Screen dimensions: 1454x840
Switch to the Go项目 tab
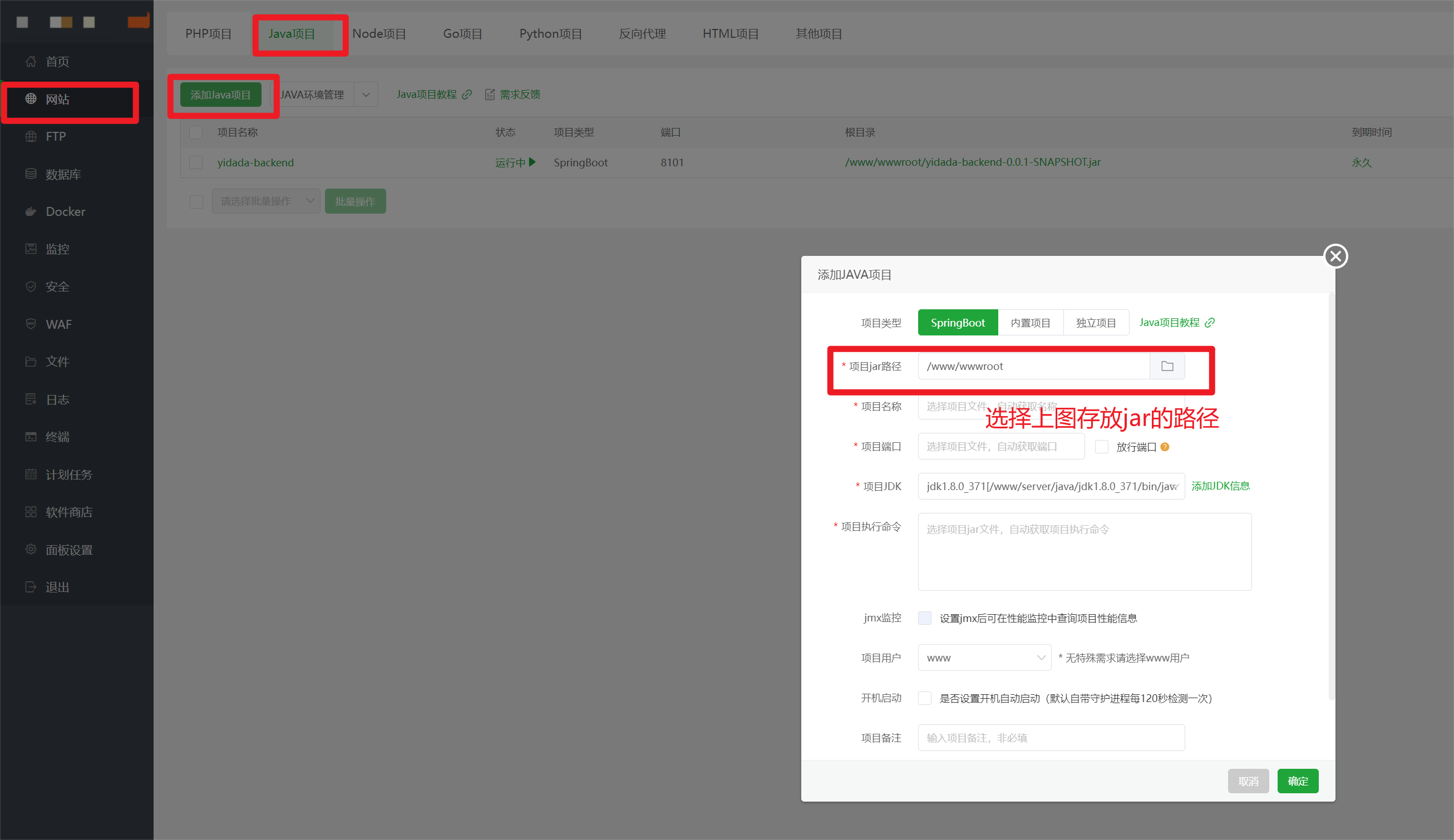coord(462,34)
